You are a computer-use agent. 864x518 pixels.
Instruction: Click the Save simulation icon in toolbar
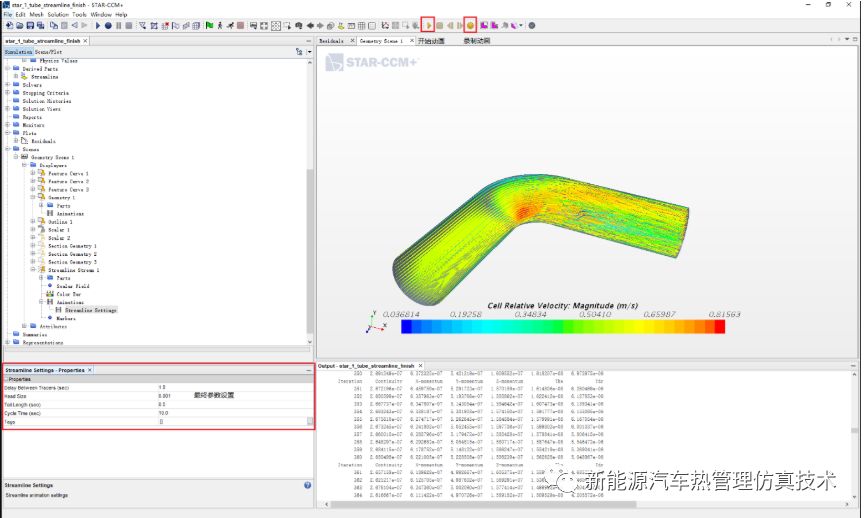click(x=30, y=25)
